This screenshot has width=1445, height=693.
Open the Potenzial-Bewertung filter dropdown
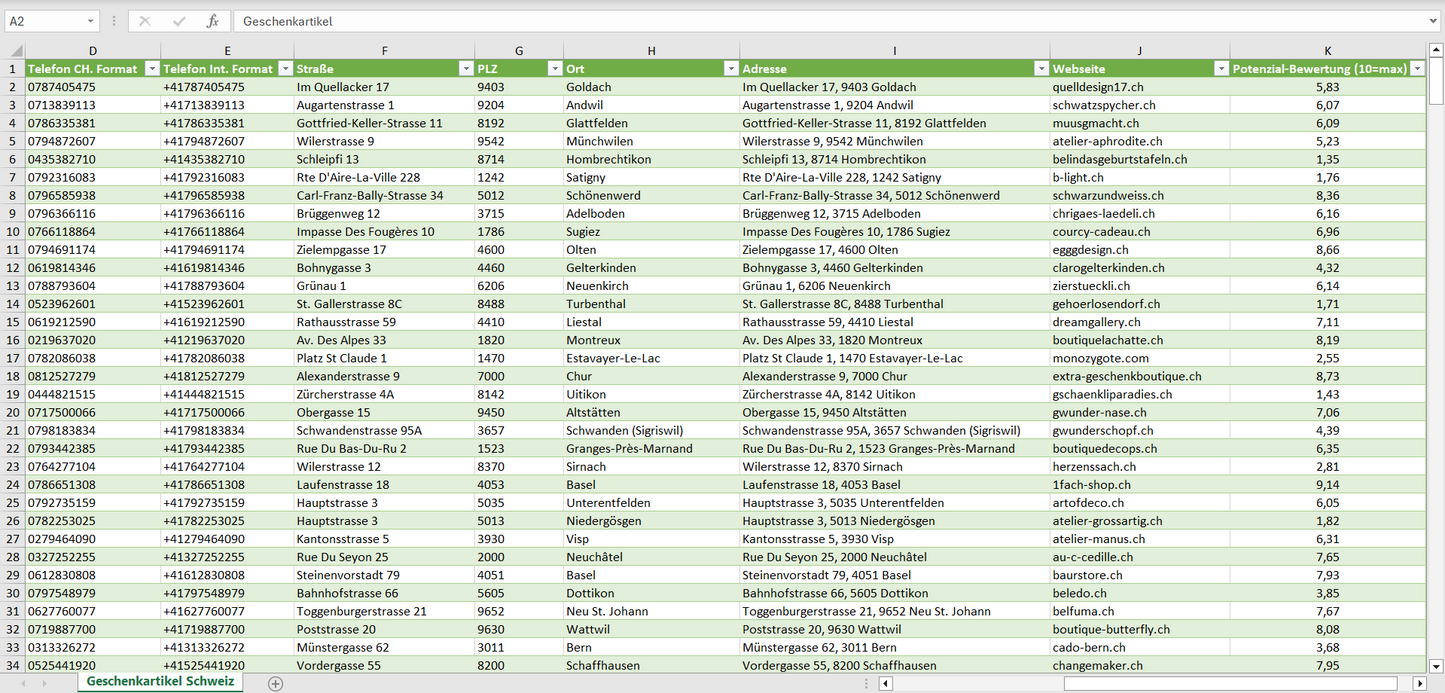pos(1416,69)
